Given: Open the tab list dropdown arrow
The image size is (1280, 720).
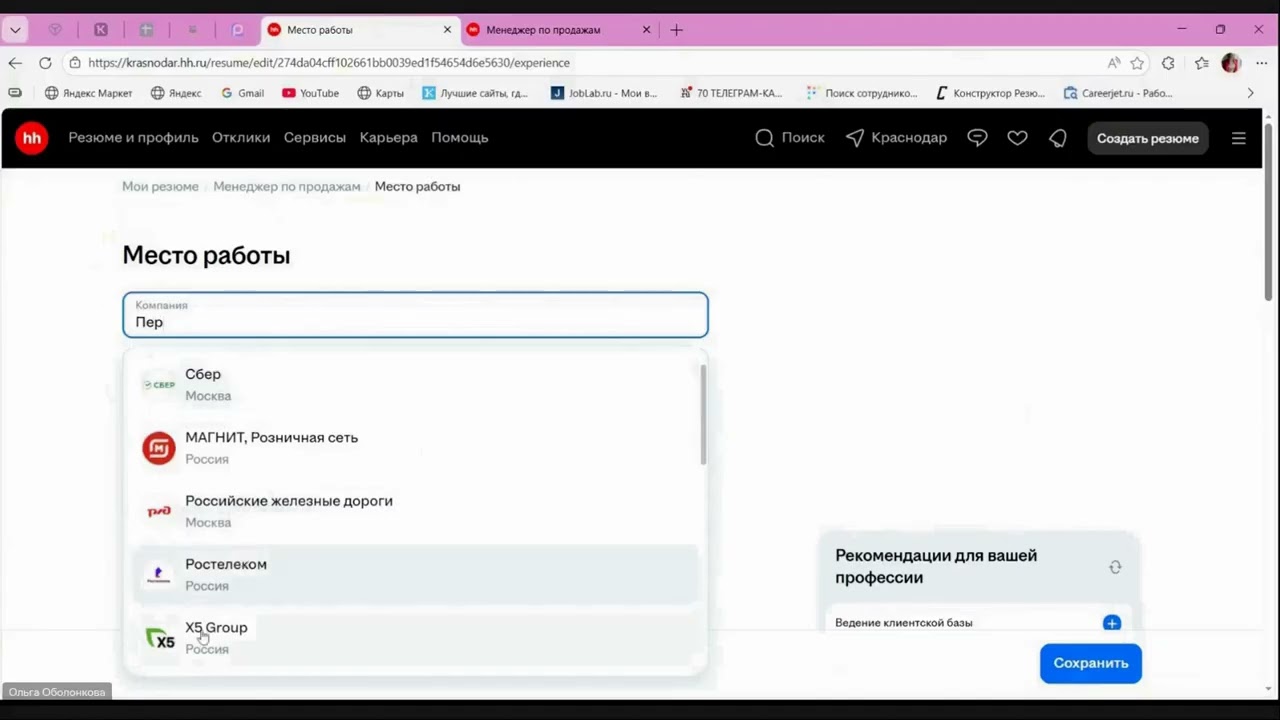Looking at the screenshot, I should pyautogui.click(x=15, y=30).
